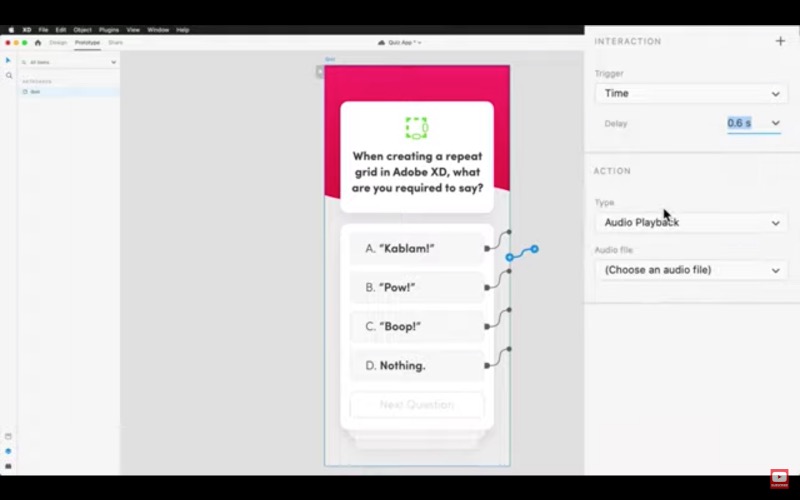Click the quiz question text
800x500 pixels.
(417, 172)
